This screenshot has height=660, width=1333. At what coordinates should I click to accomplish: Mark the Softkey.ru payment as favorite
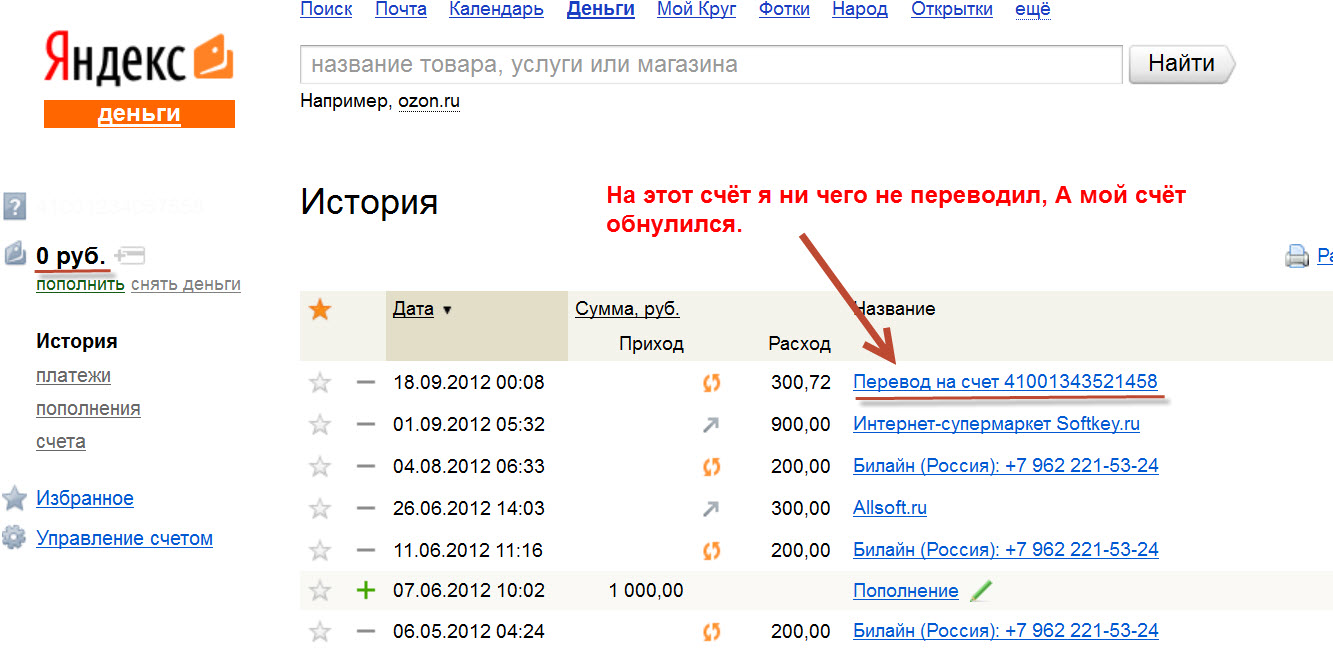pos(320,424)
